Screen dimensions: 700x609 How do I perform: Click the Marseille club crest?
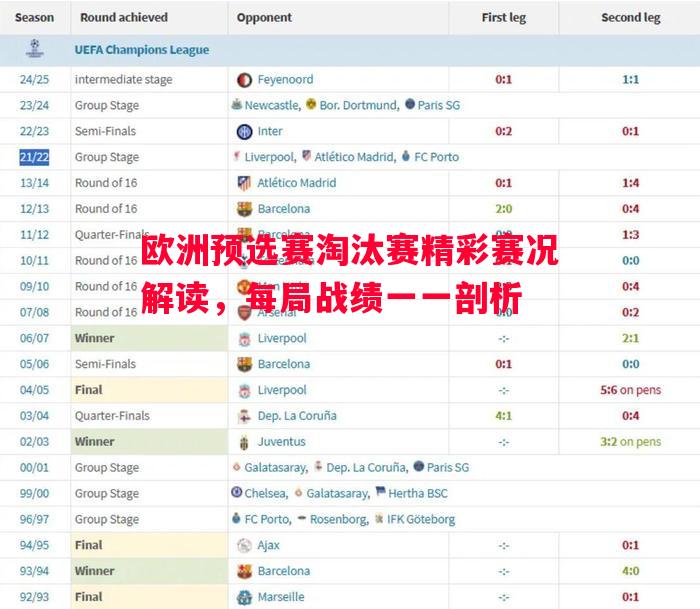point(244,598)
